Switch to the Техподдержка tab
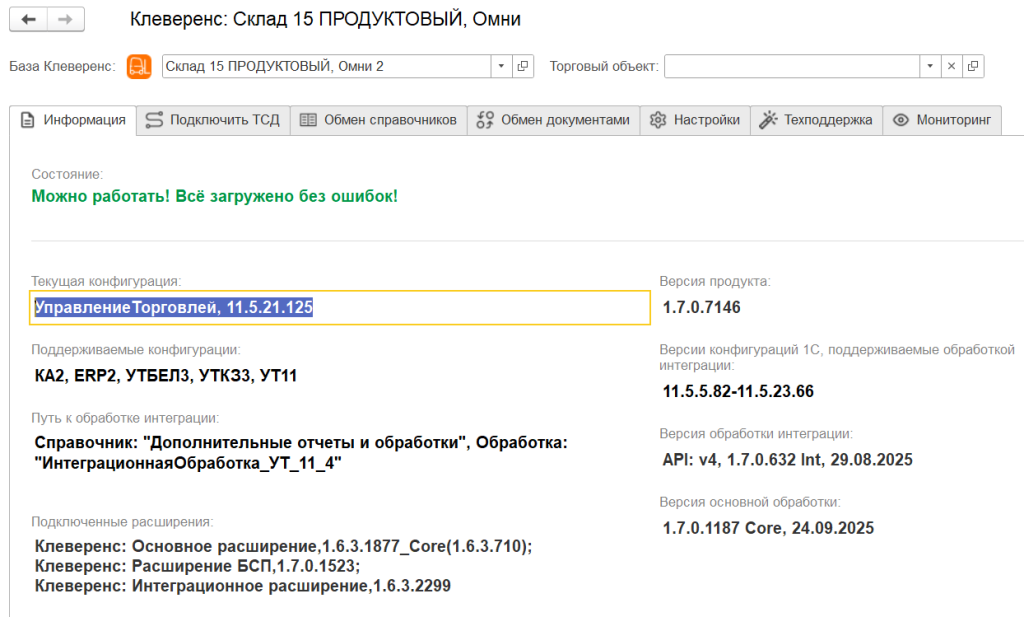The height and width of the screenshot is (617, 1024). click(816, 120)
